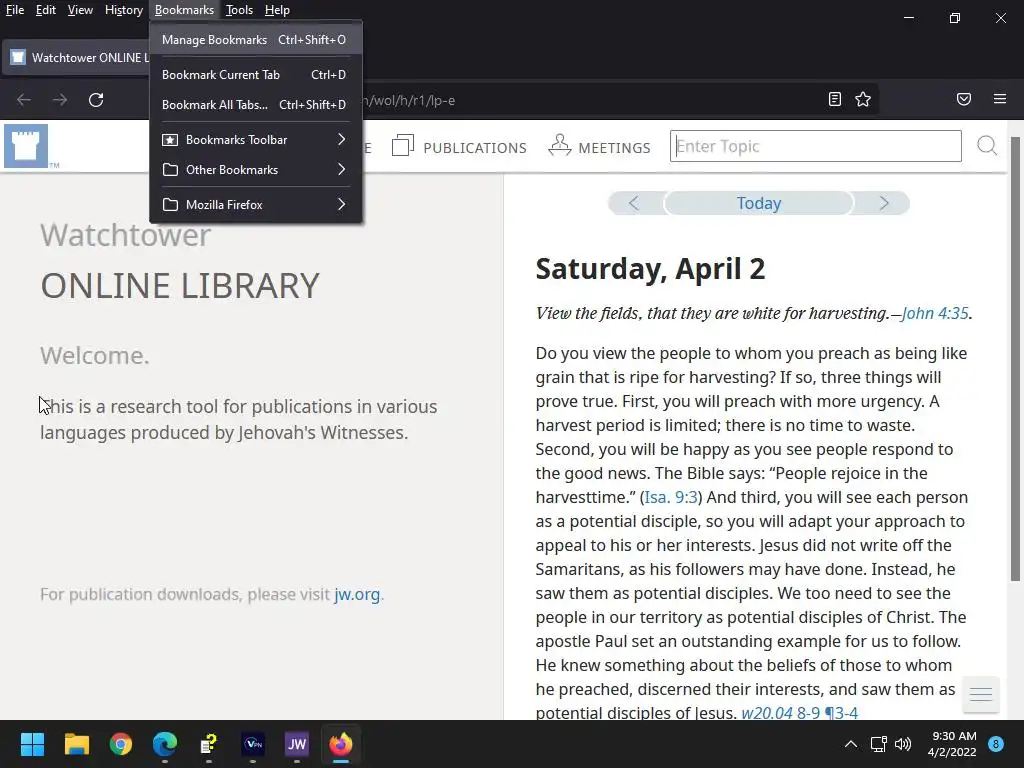Open the History menu

(123, 10)
